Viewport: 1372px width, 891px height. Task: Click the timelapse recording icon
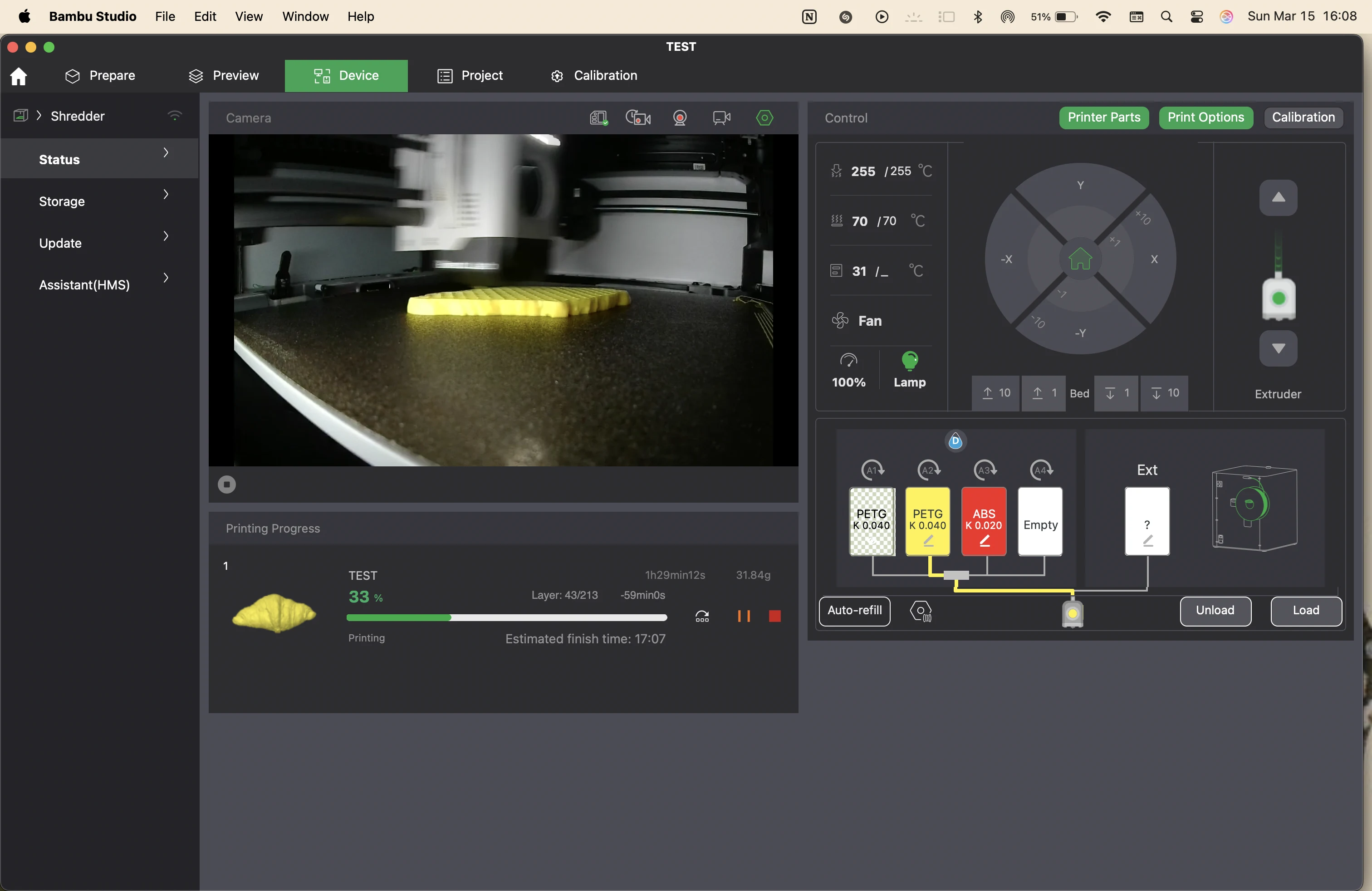point(638,118)
